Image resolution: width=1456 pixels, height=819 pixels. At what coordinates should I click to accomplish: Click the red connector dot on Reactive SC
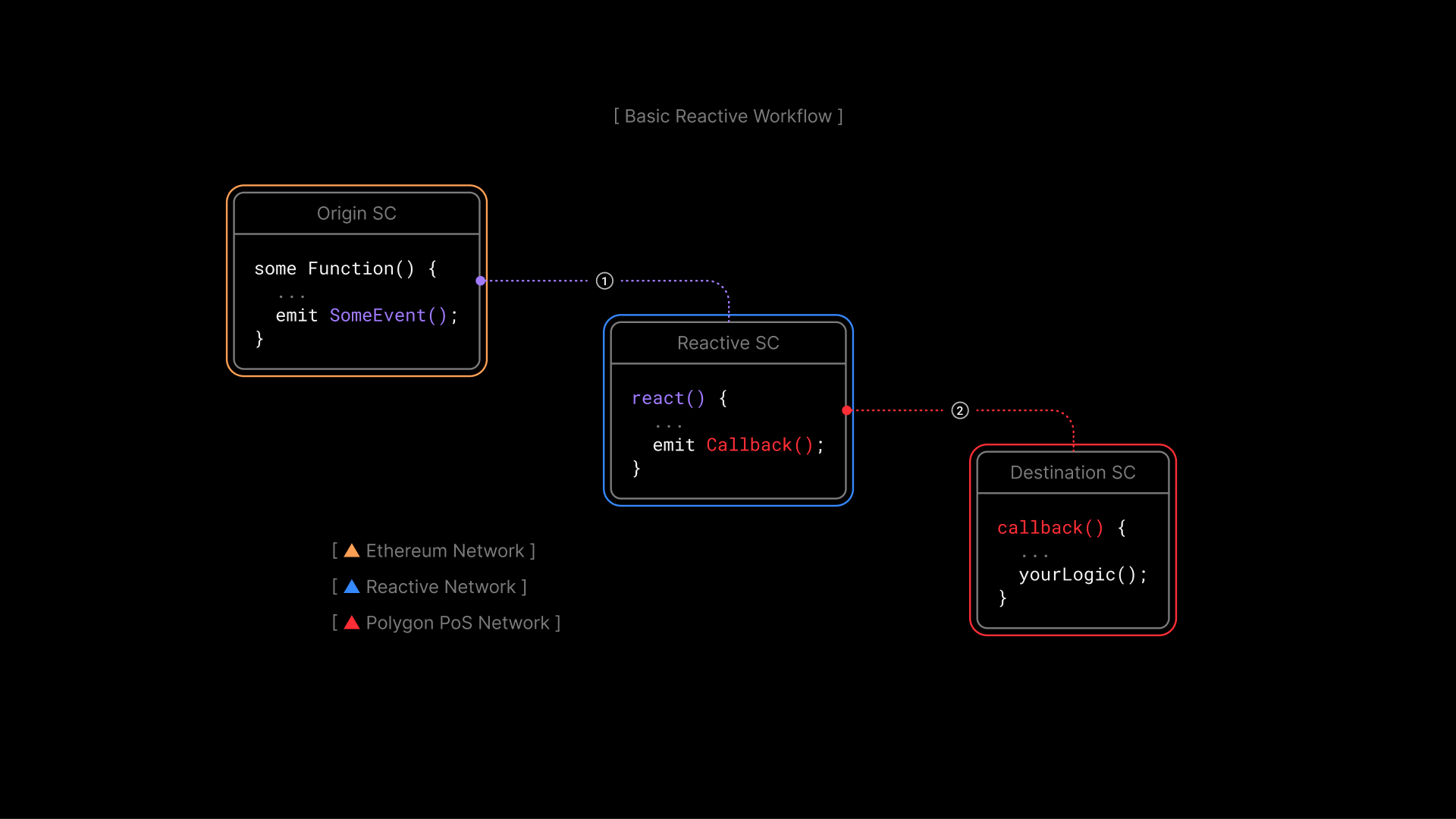coord(846,411)
